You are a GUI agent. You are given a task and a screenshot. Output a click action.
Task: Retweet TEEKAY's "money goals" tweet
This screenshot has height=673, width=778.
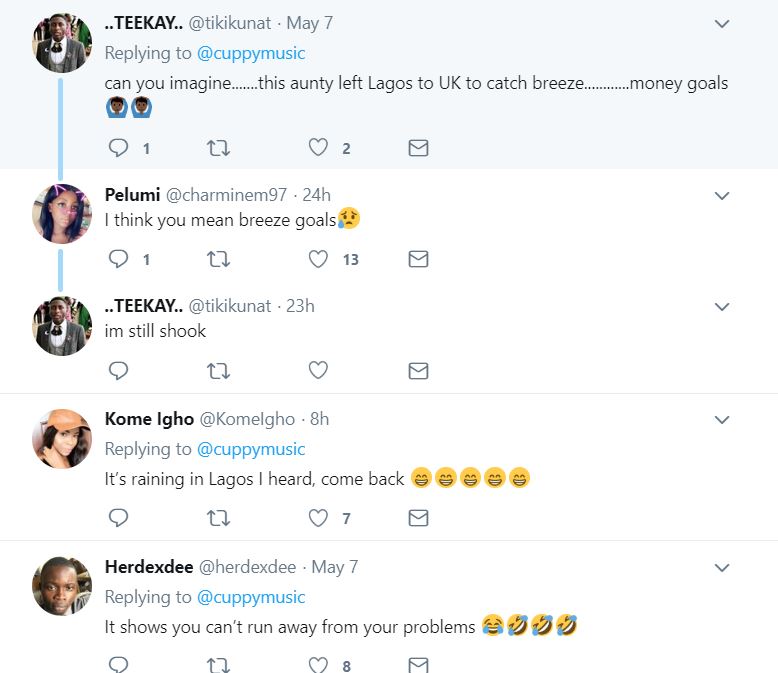218,148
